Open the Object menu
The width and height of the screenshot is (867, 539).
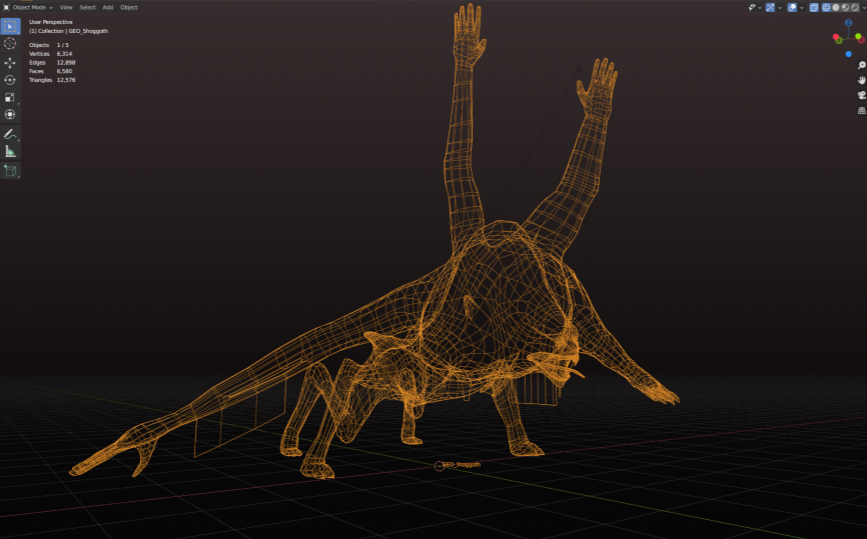[129, 7]
